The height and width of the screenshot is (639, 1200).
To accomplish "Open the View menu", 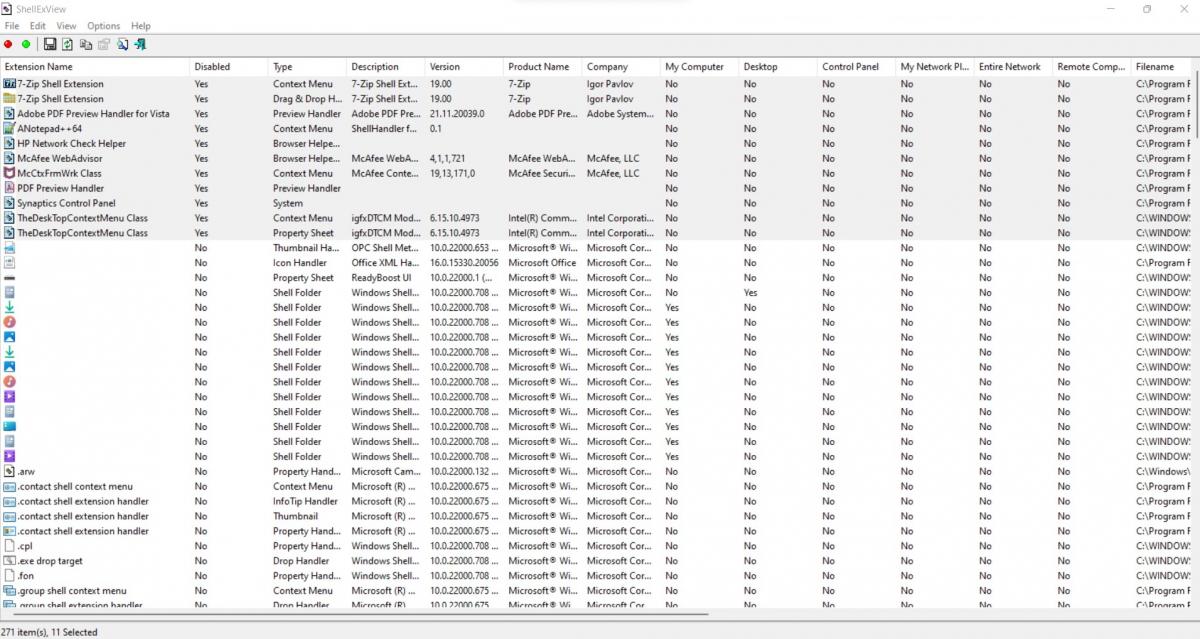I will [66, 26].
